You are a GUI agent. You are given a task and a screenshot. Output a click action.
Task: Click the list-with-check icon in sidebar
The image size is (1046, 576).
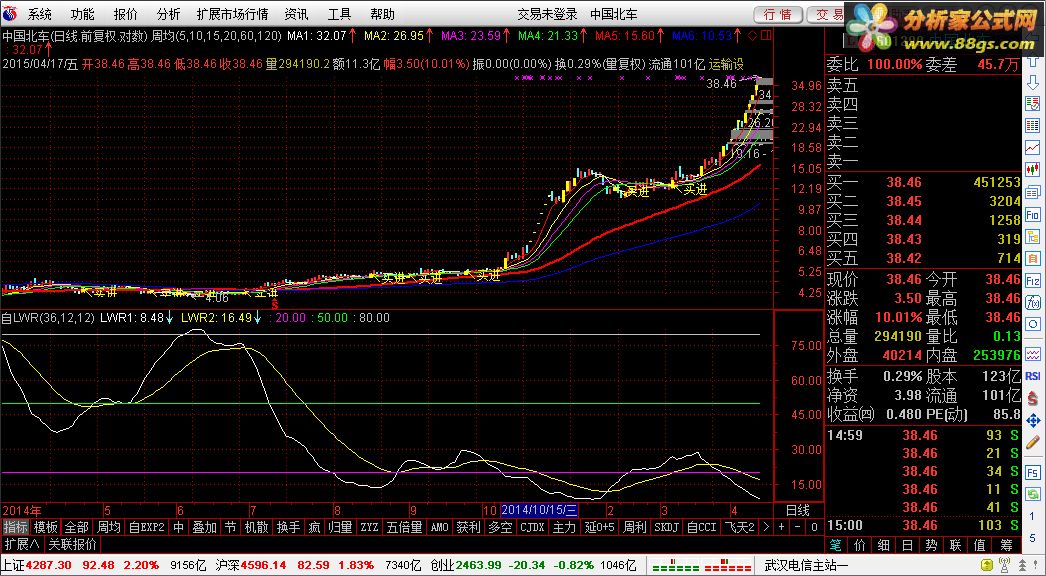(1033, 103)
